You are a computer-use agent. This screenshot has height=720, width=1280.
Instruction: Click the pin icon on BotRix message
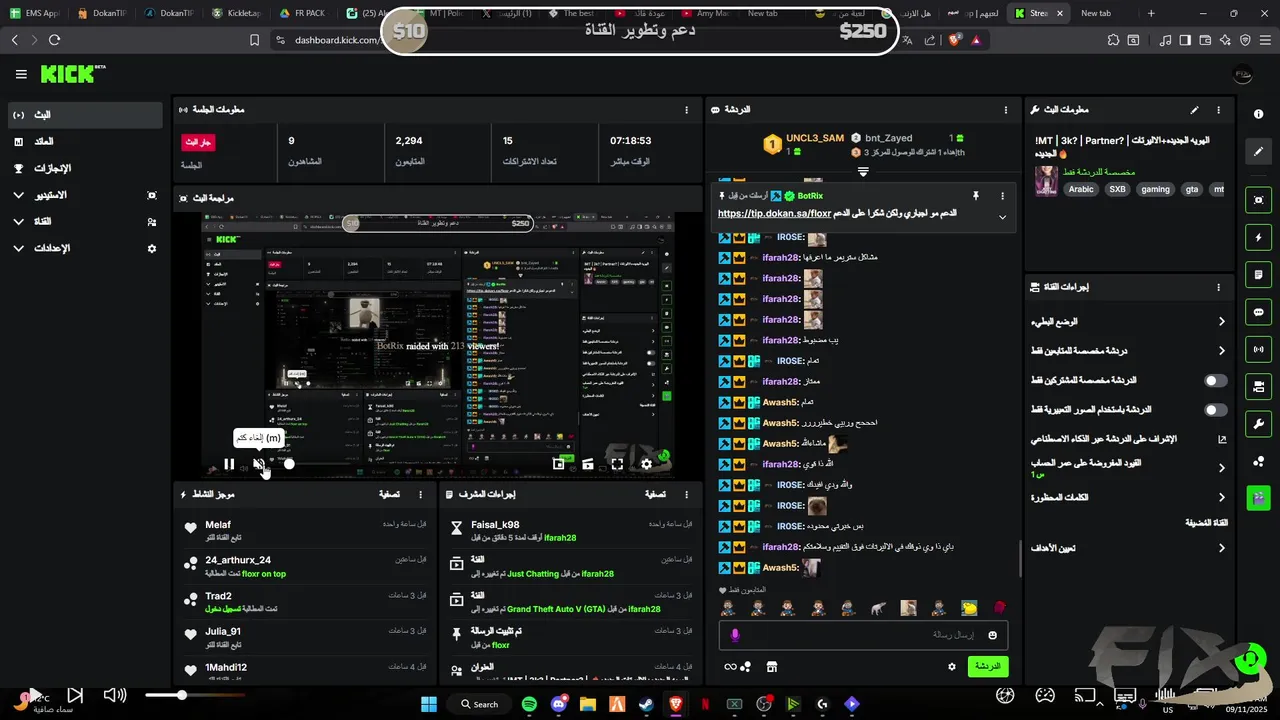pos(976,196)
